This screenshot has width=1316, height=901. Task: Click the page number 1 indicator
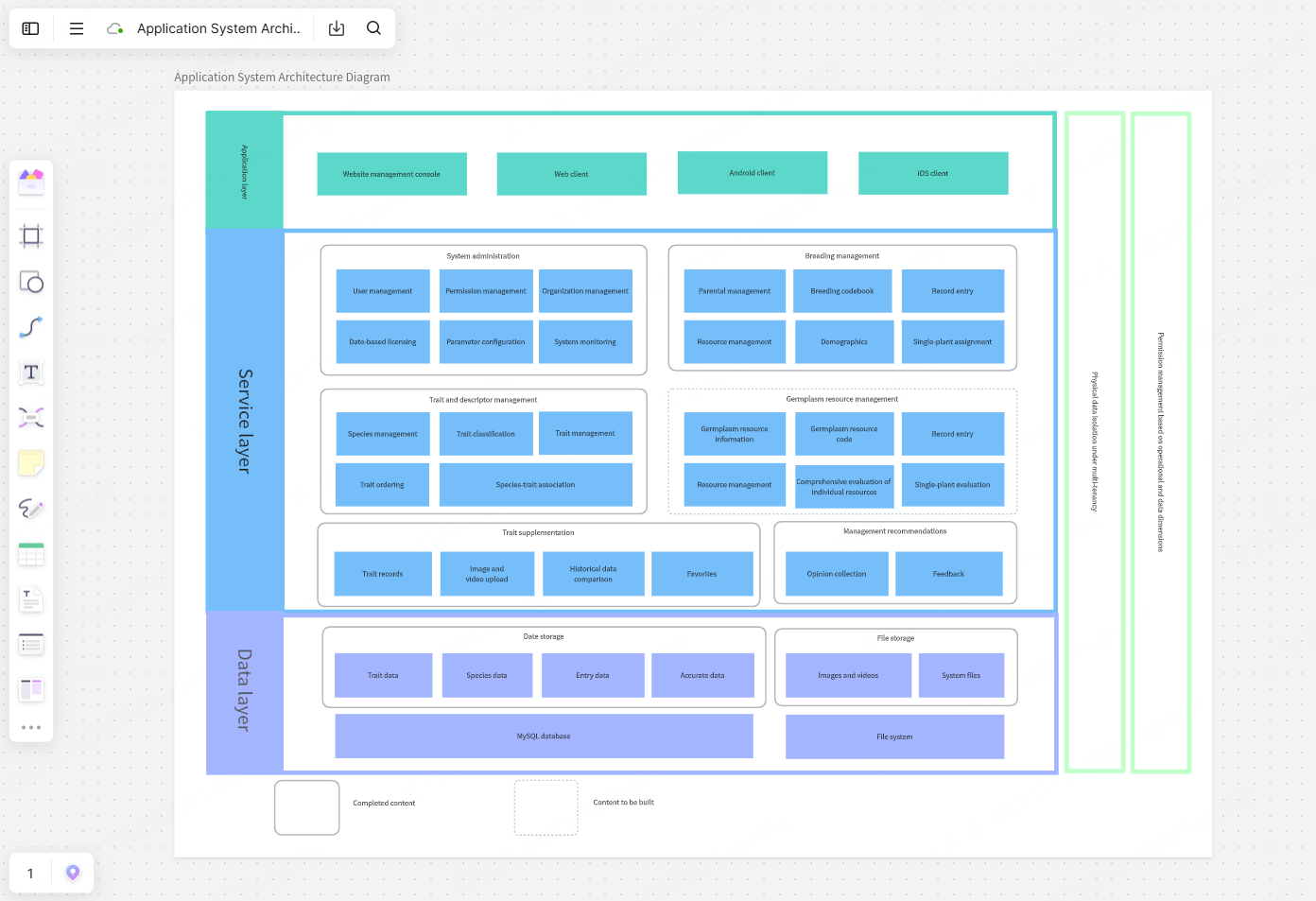point(30,874)
